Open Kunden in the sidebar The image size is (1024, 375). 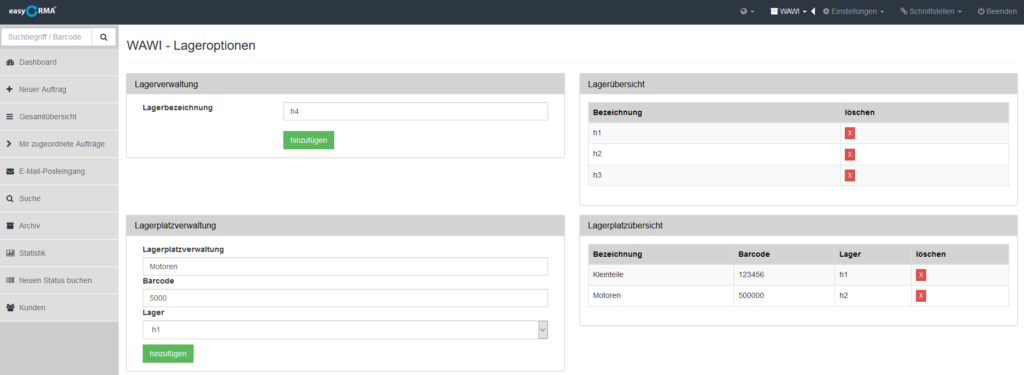(x=59, y=307)
